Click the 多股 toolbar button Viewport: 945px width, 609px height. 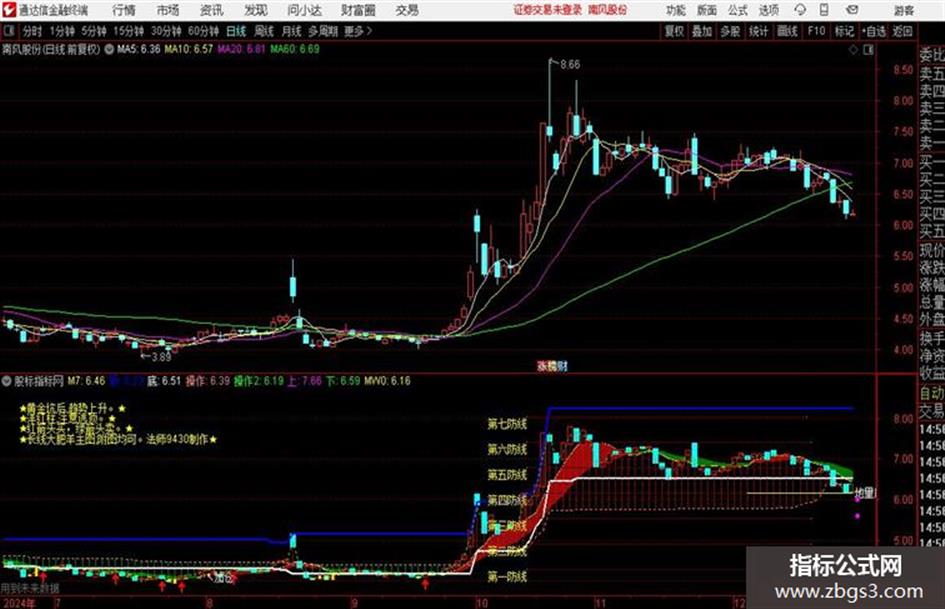coord(730,31)
